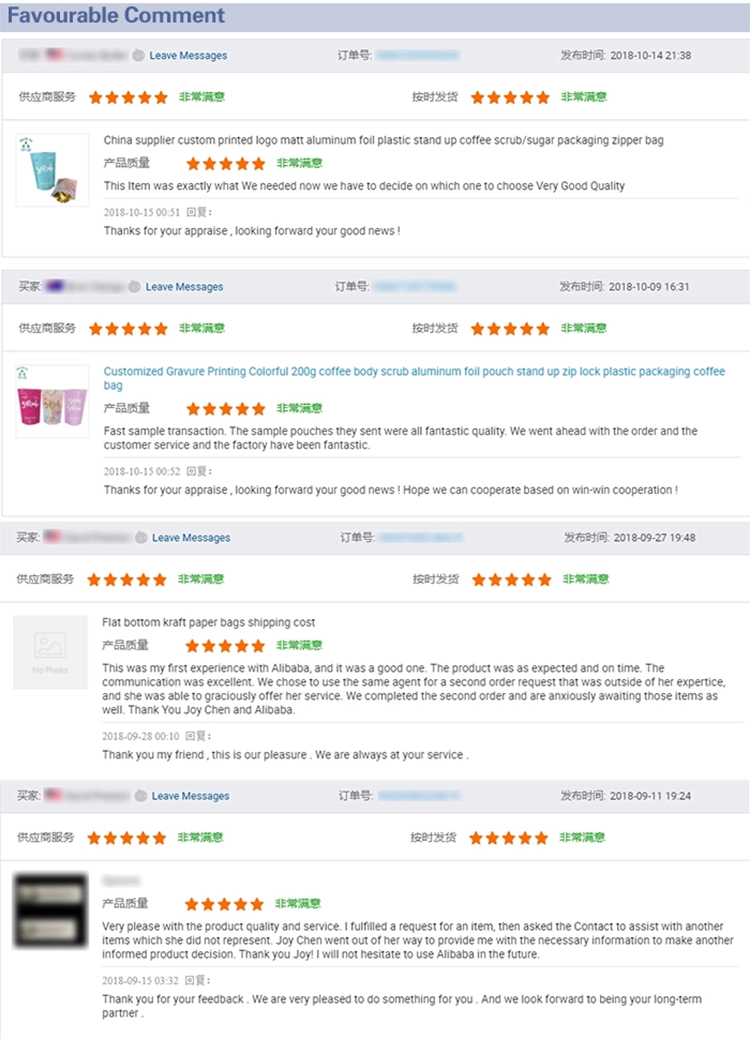Viewport: 750px width, 1039px height.
Task: Click Leave Messages link in third review
Action: pyautogui.click(x=191, y=537)
